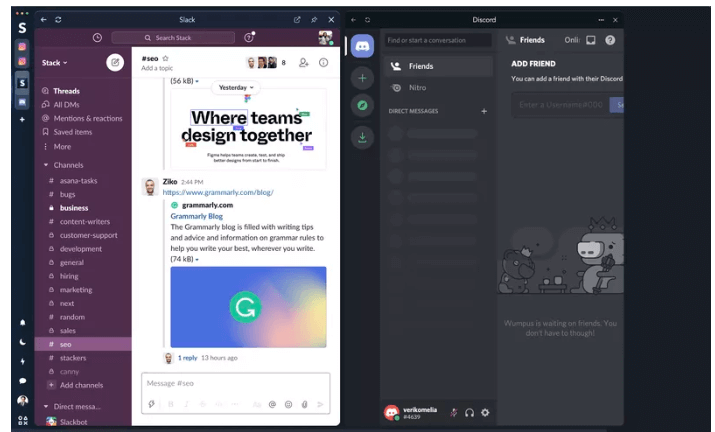Open the grammarly.com blog URL link
The image size is (715, 432).
(x=217, y=192)
